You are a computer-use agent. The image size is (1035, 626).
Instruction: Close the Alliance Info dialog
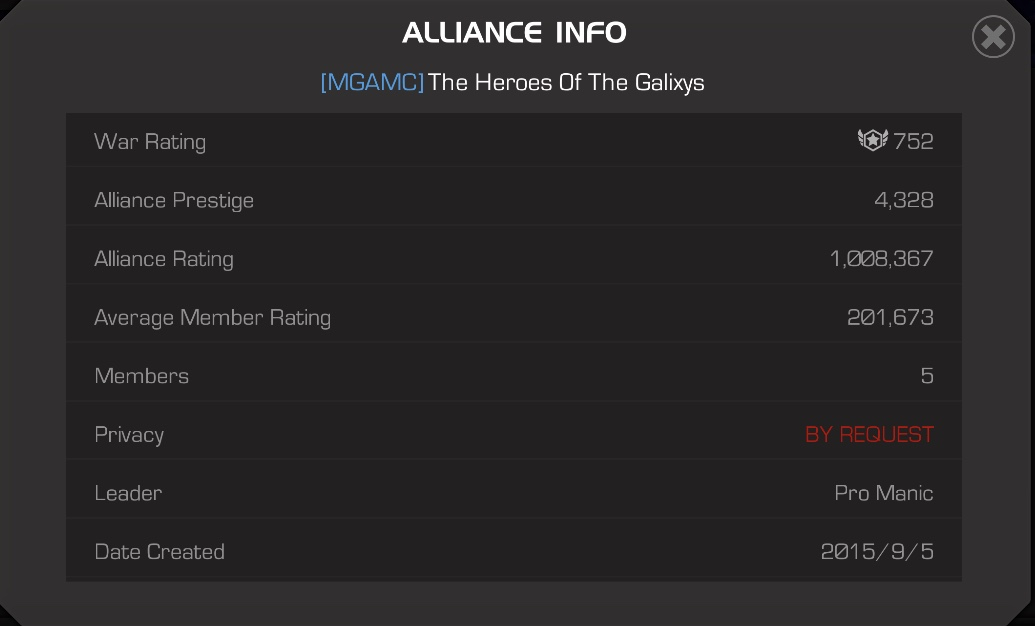[993, 37]
